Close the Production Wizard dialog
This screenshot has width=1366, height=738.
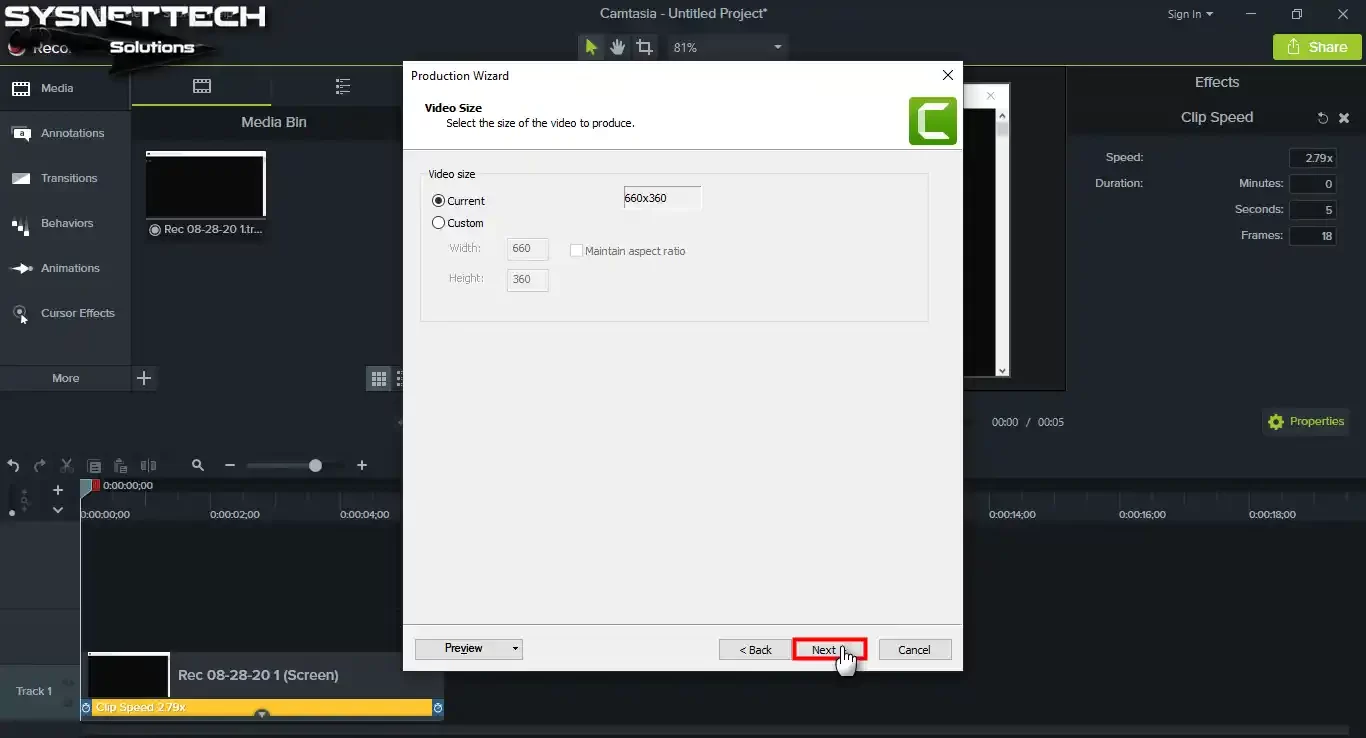(x=948, y=75)
